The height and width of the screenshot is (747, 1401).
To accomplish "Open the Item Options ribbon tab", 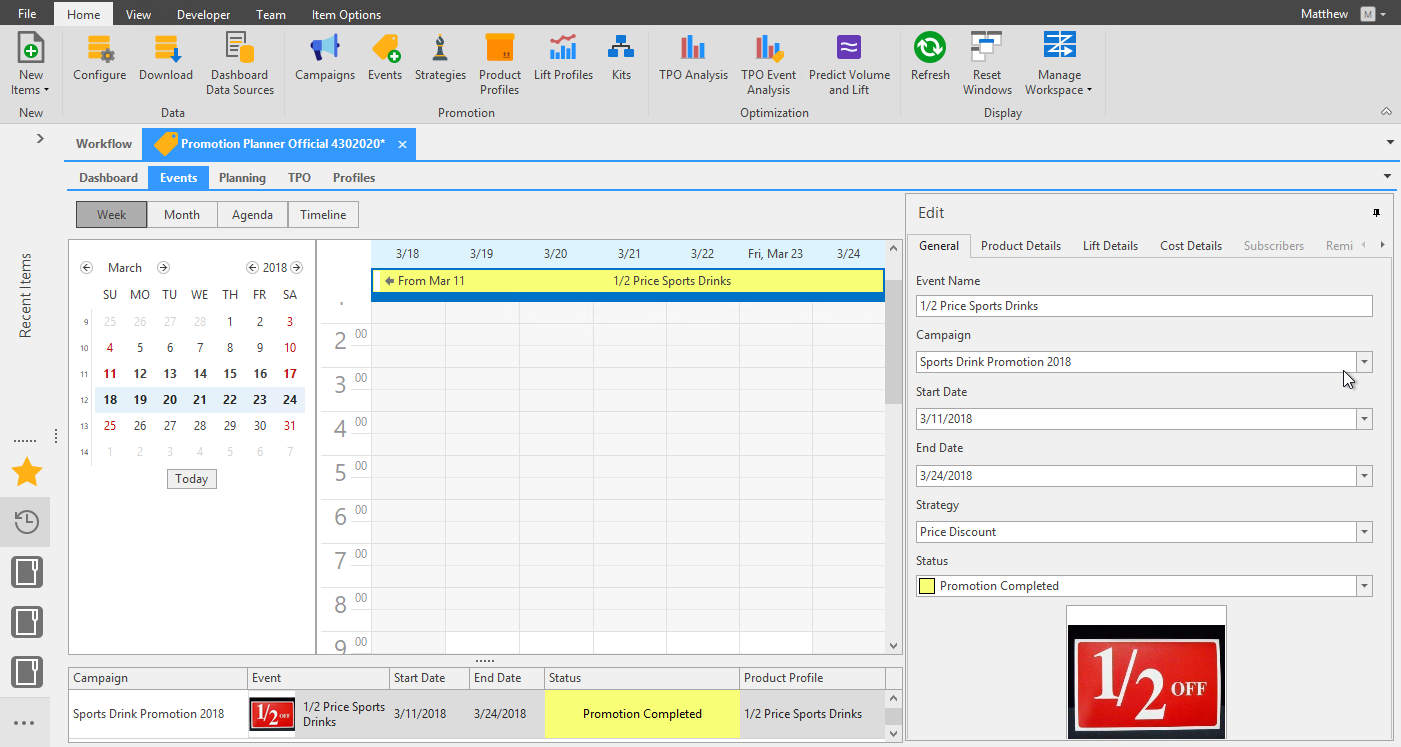I will click(346, 14).
